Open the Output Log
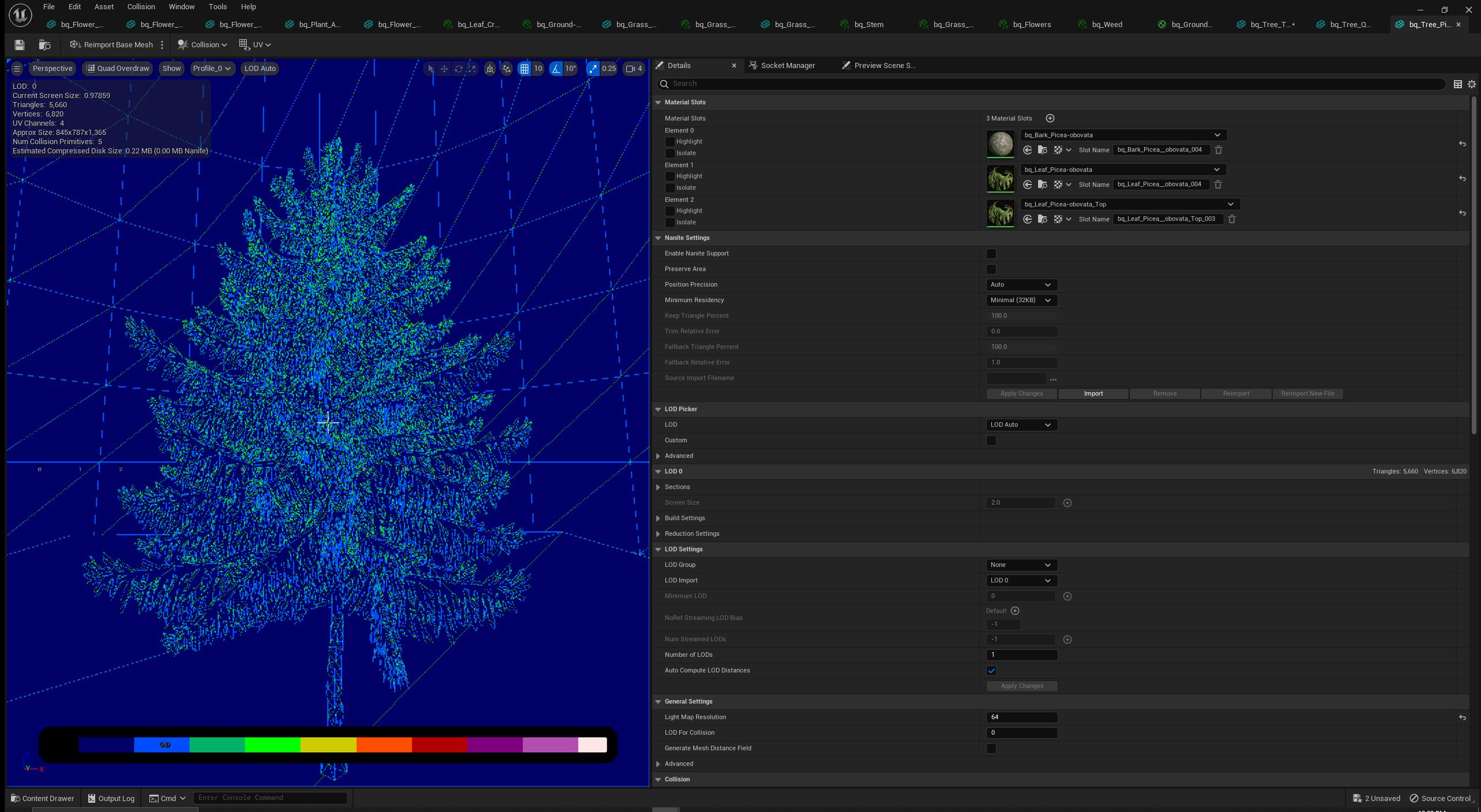 point(111,799)
